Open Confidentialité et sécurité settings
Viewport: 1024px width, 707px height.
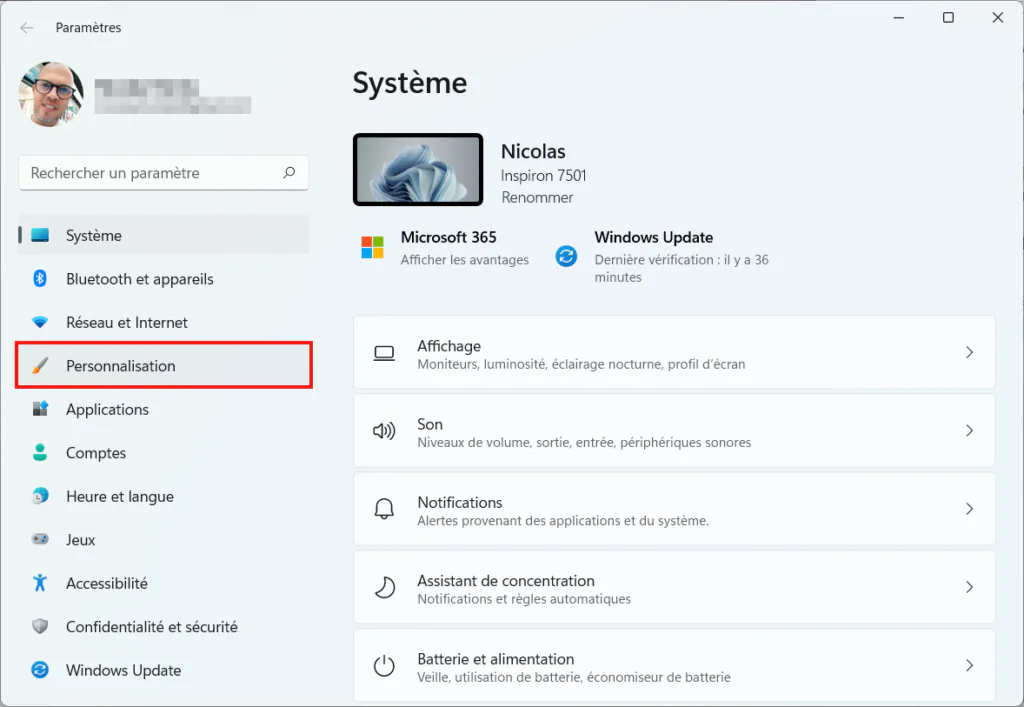164,627
